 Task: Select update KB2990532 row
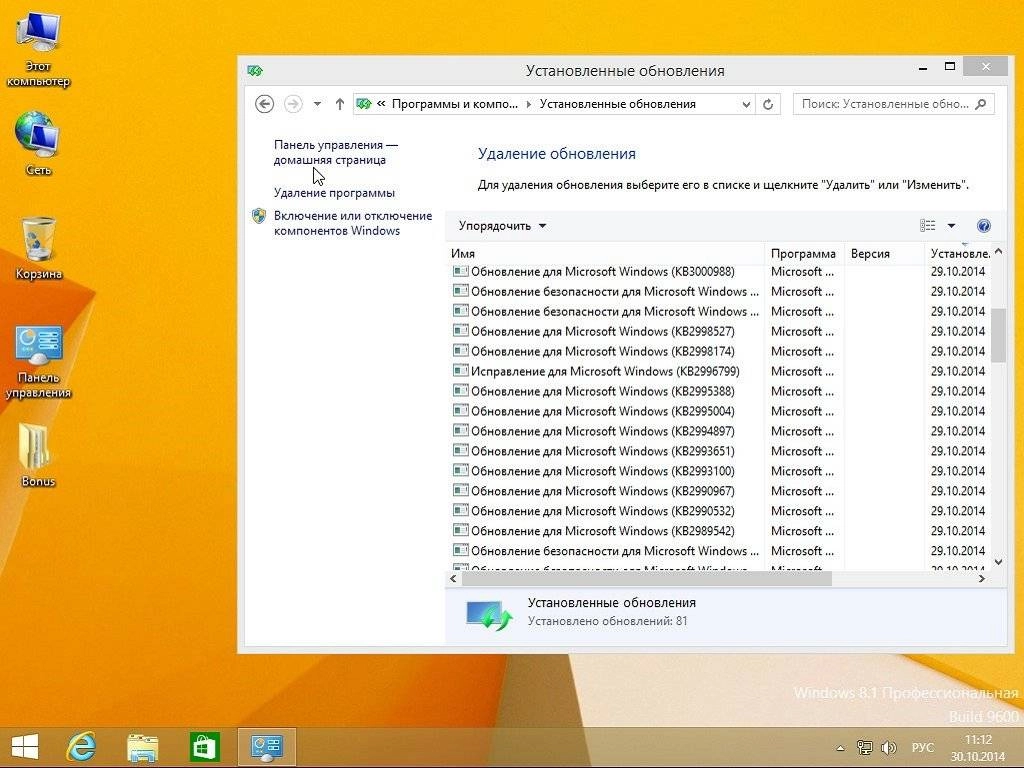click(720, 511)
